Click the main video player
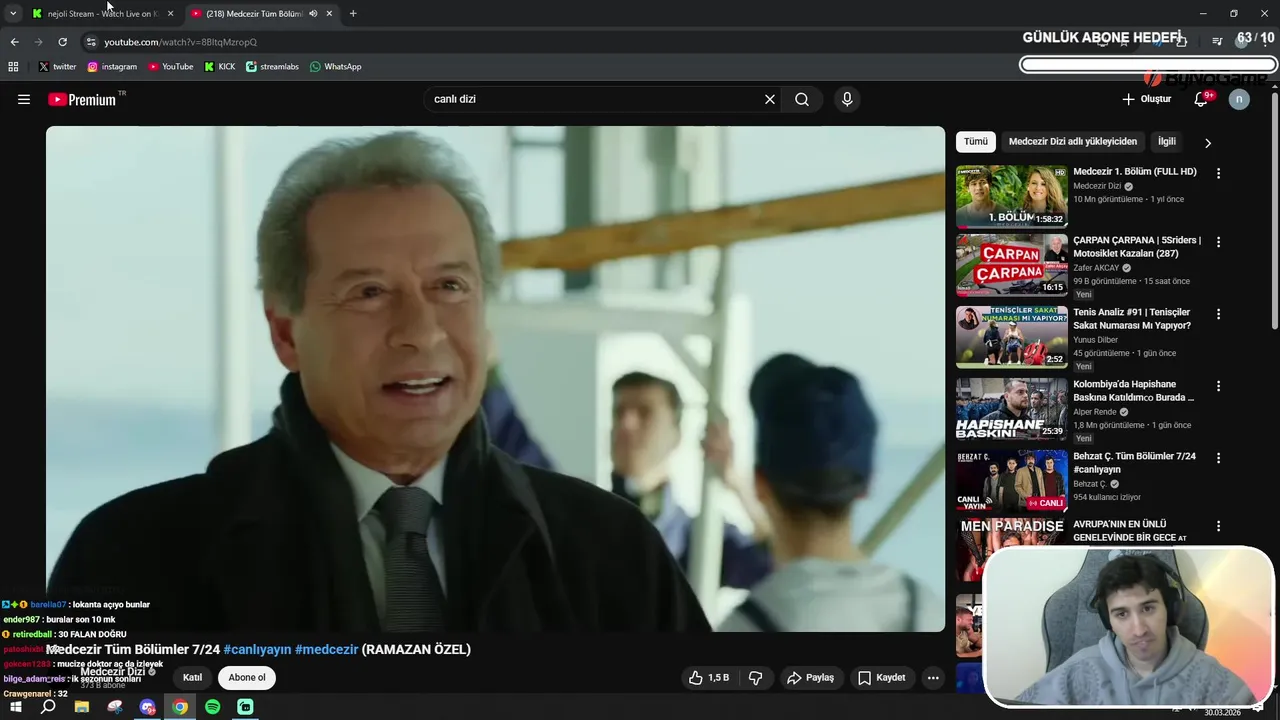 (495, 378)
